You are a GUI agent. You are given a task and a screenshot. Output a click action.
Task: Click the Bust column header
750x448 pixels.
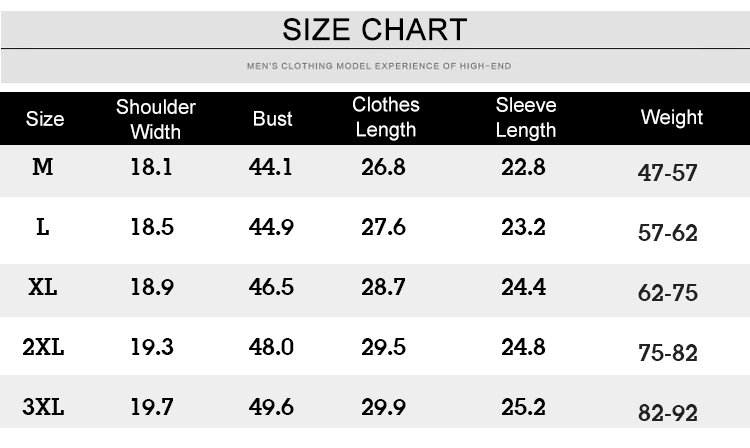point(272,119)
